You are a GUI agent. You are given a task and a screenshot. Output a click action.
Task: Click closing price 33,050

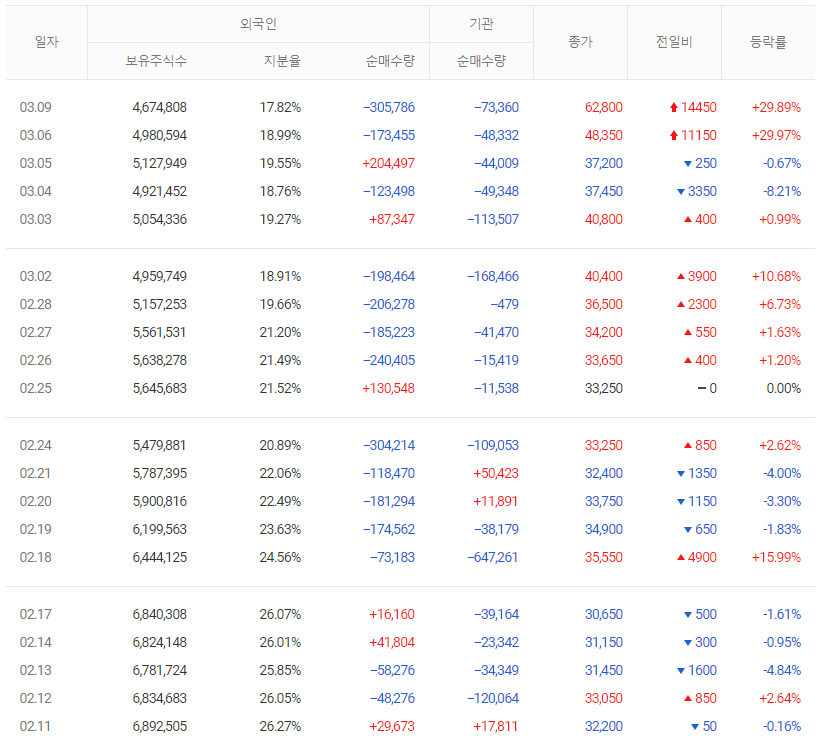click(x=604, y=698)
